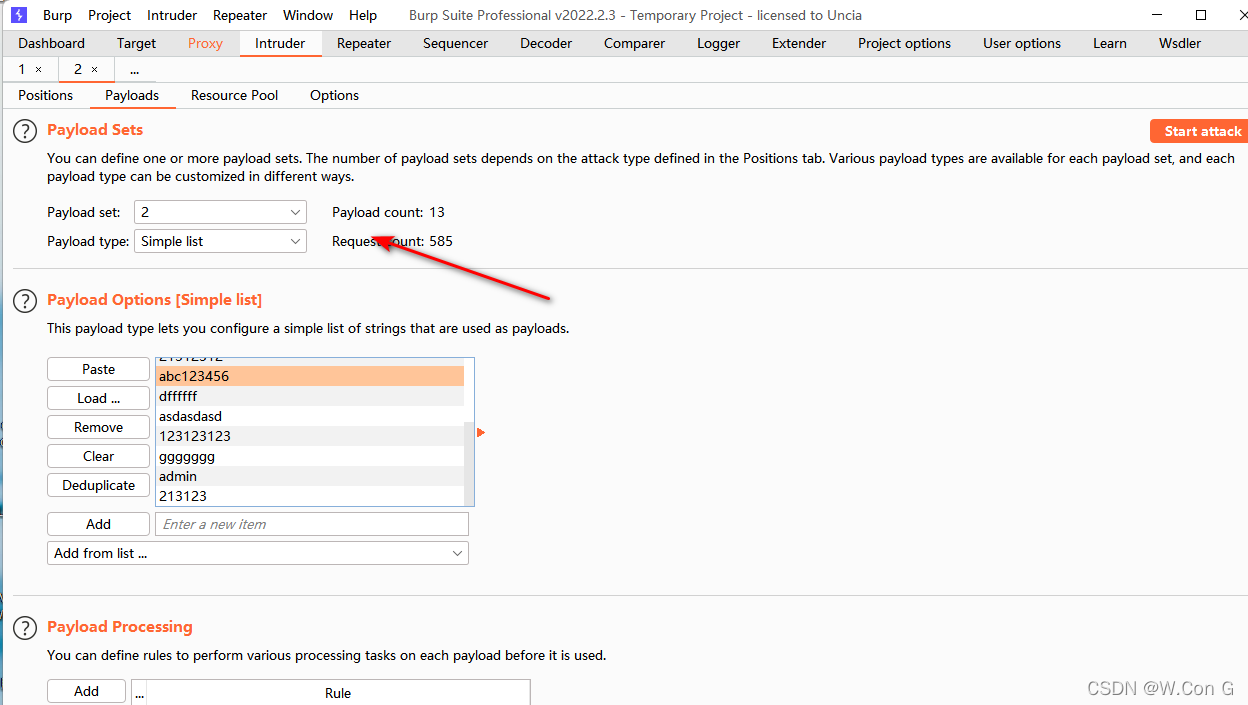Click the Paste button

98,369
